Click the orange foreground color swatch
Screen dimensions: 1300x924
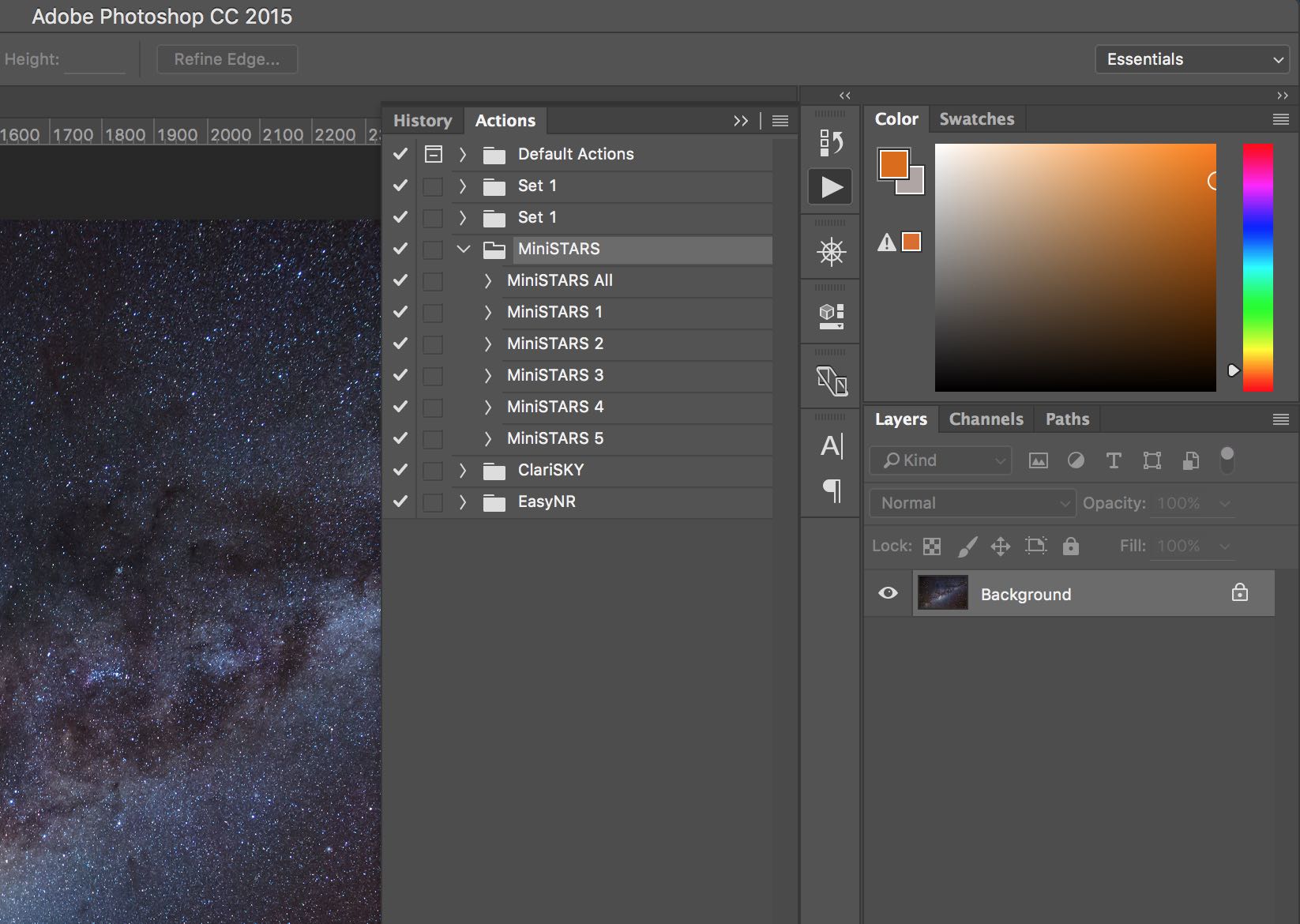[893, 163]
